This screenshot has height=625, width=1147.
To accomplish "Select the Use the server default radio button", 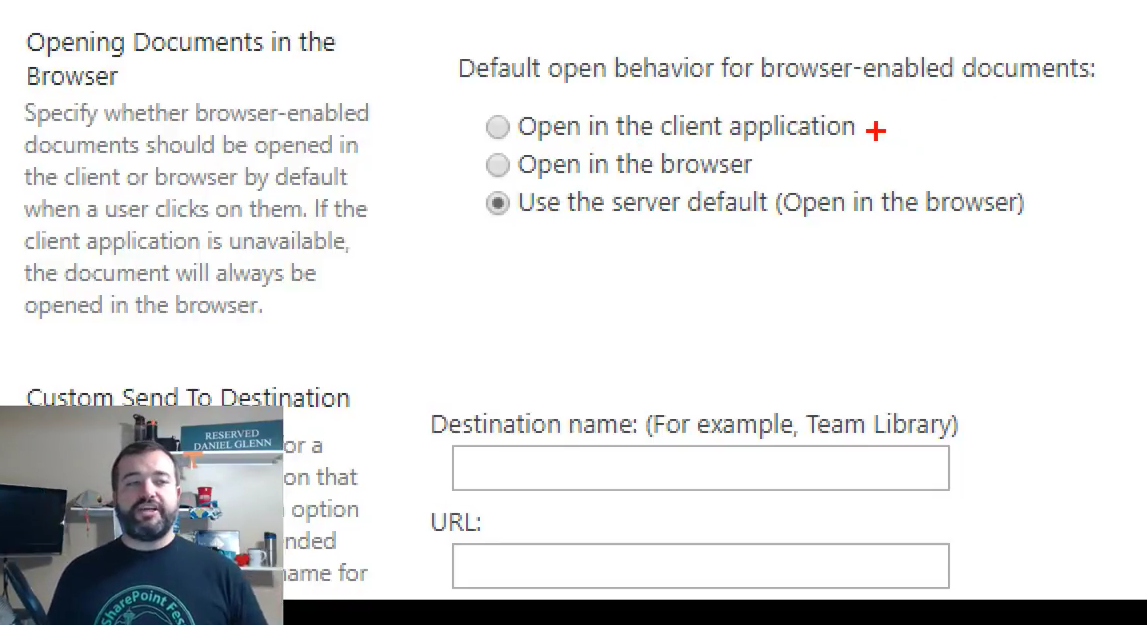I will (497, 203).
